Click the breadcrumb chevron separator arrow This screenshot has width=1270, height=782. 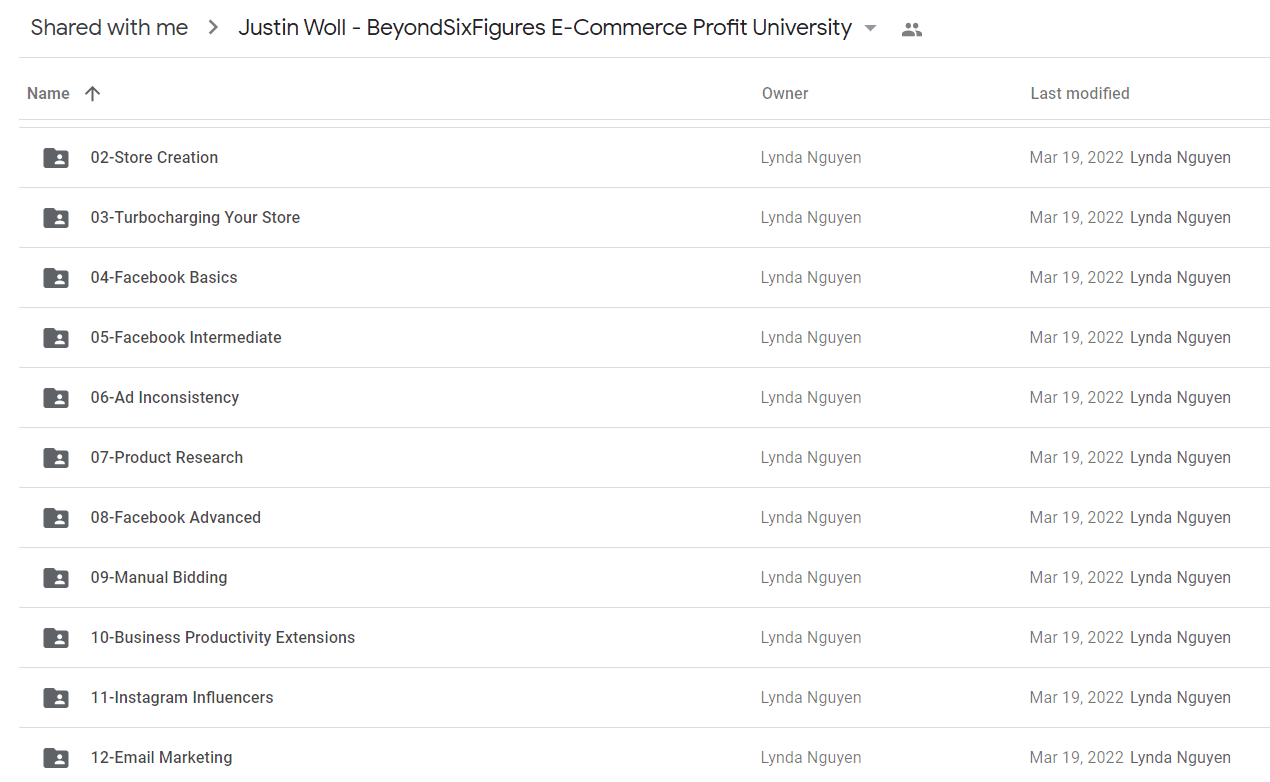(213, 28)
